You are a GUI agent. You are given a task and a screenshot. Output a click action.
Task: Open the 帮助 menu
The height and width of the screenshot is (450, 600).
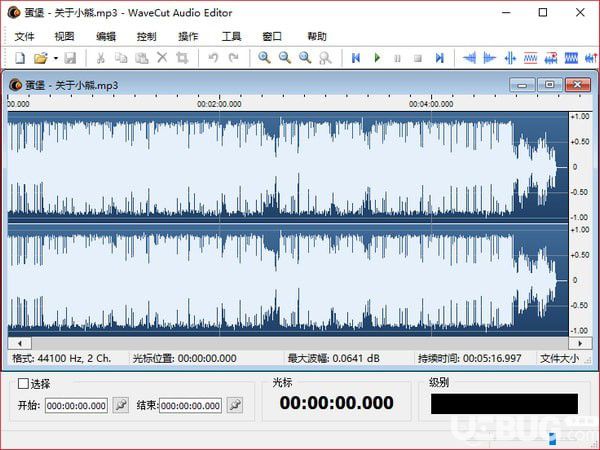point(317,37)
